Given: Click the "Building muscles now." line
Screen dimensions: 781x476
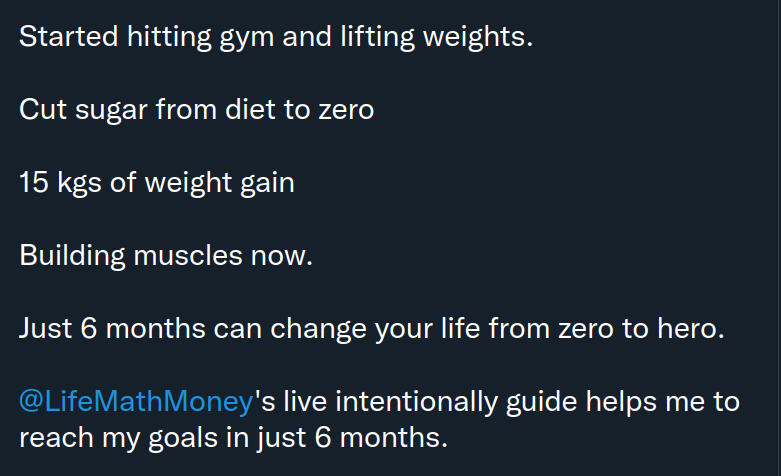Looking at the screenshot, I should point(166,256).
